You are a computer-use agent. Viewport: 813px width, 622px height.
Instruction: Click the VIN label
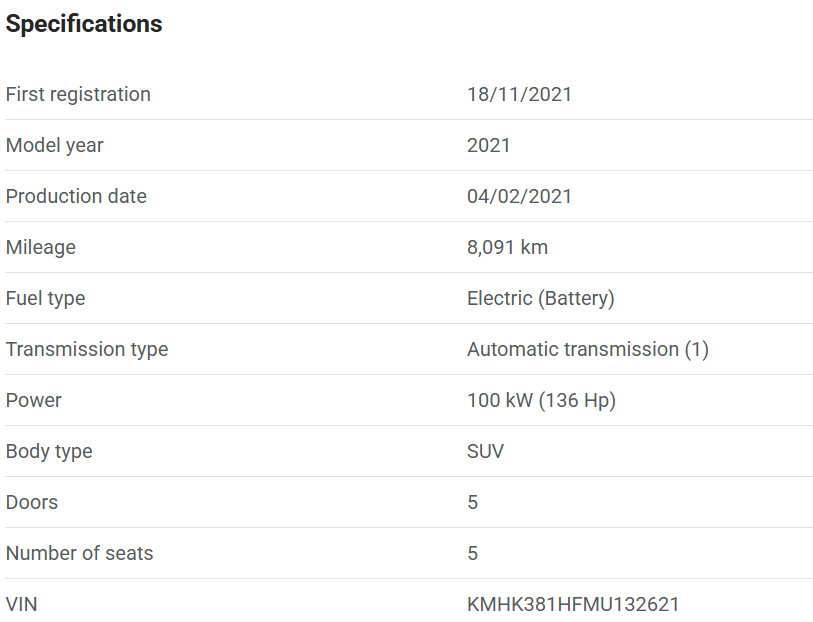coord(22,604)
